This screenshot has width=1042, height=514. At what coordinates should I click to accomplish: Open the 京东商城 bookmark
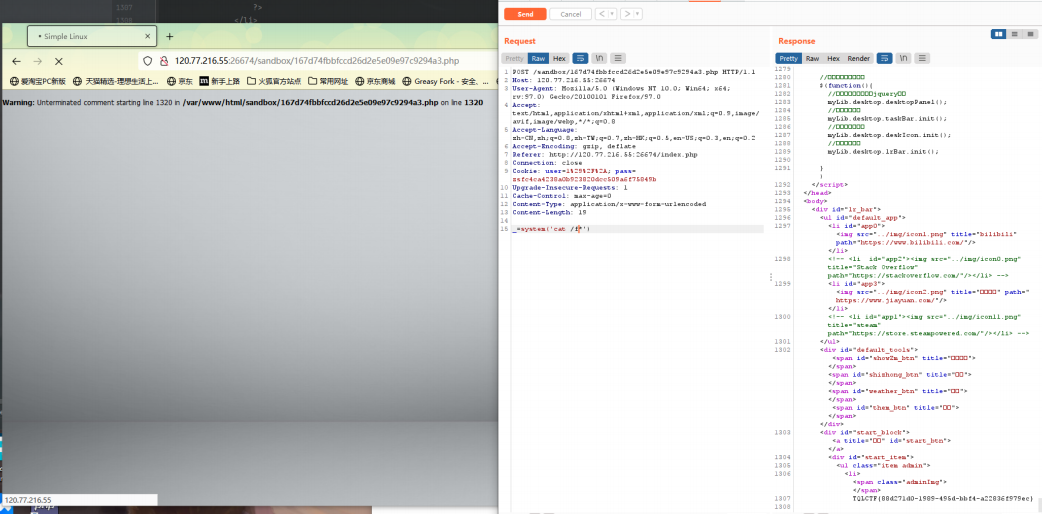[x=375, y=82]
